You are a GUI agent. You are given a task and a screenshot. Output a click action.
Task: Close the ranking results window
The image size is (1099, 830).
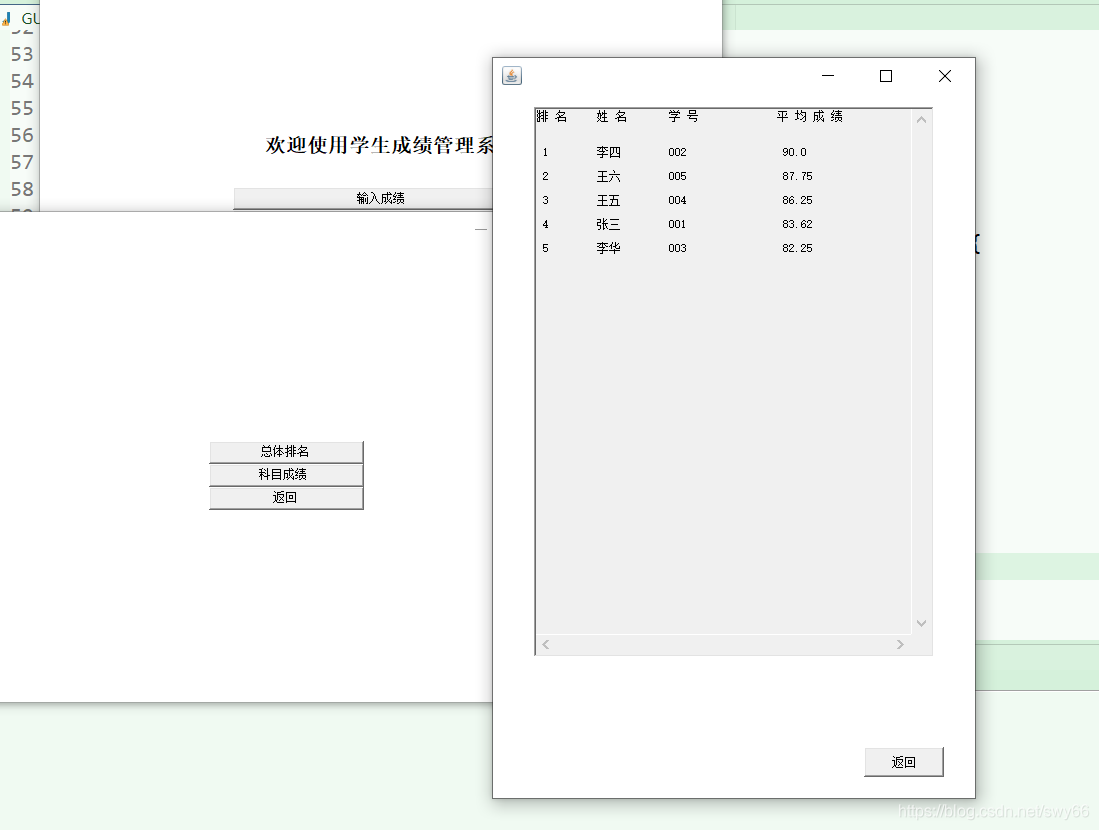pos(945,76)
